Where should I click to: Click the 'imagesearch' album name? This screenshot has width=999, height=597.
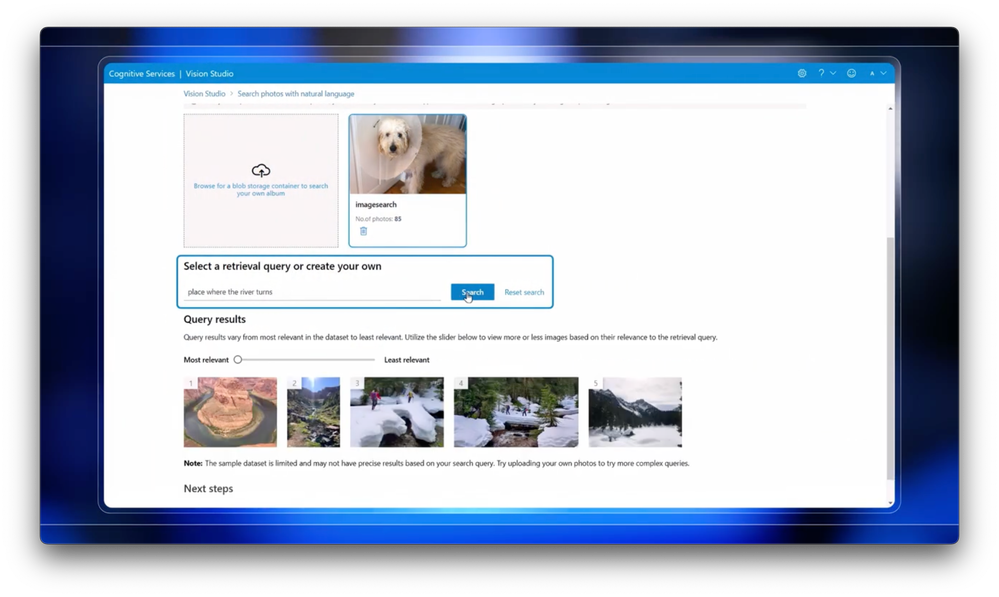[376, 205]
